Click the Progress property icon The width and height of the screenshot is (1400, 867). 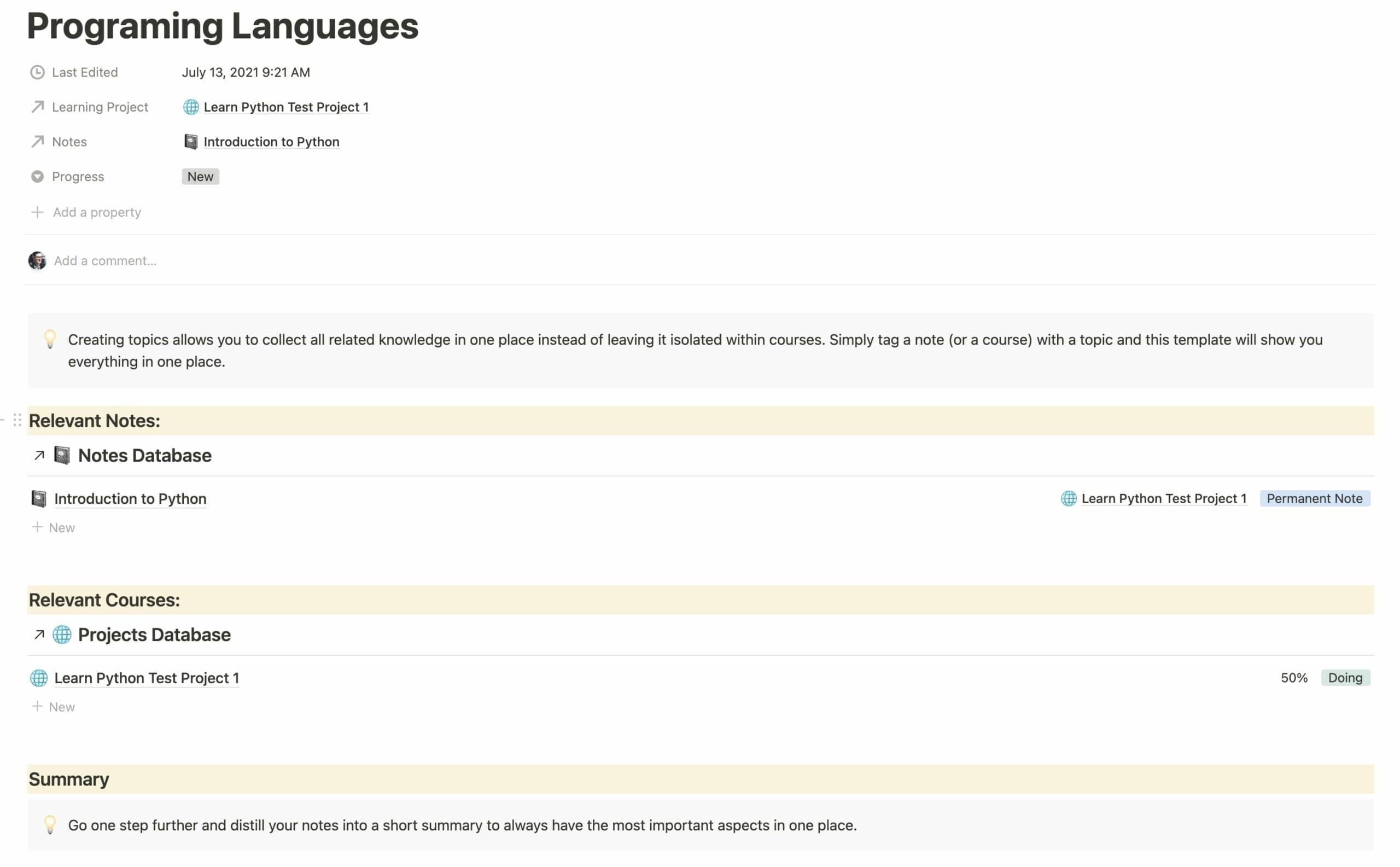37,176
